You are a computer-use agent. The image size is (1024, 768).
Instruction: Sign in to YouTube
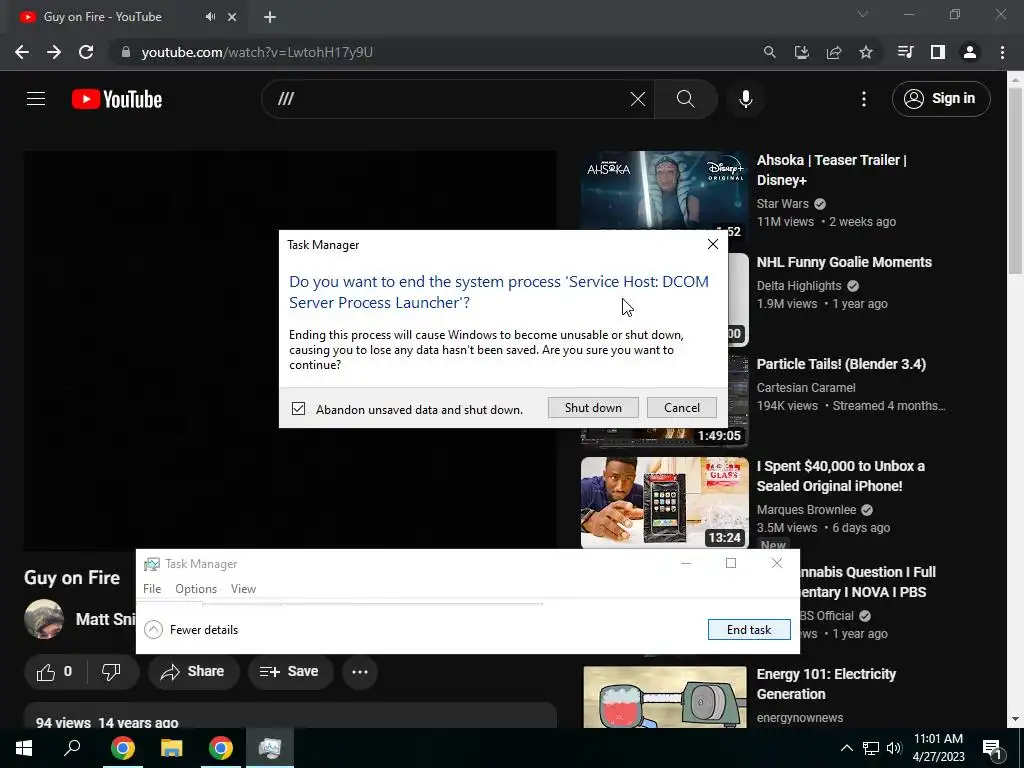(941, 99)
